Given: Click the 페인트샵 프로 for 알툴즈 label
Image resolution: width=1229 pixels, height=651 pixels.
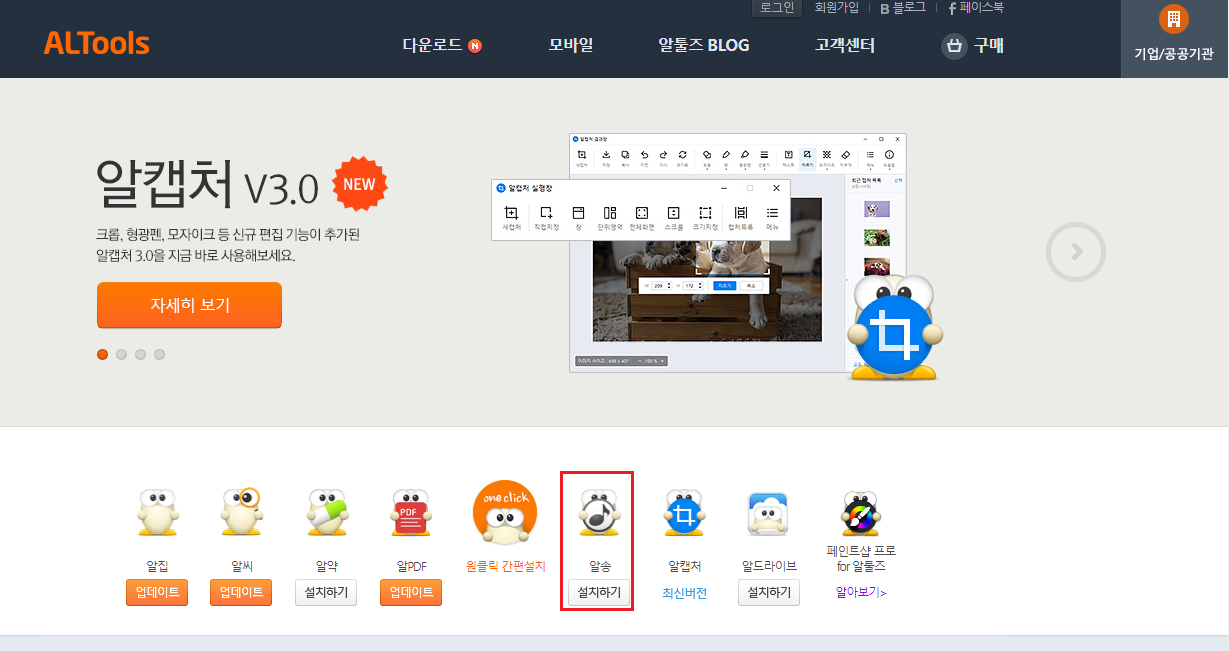Looking at the screenshot, I should [x=861, y=558].
